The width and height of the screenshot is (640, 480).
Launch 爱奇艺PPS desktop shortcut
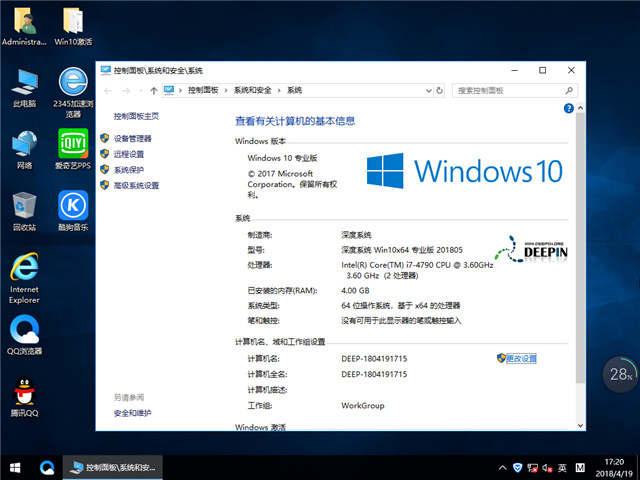pyautogui.click(x=73, y=149)
